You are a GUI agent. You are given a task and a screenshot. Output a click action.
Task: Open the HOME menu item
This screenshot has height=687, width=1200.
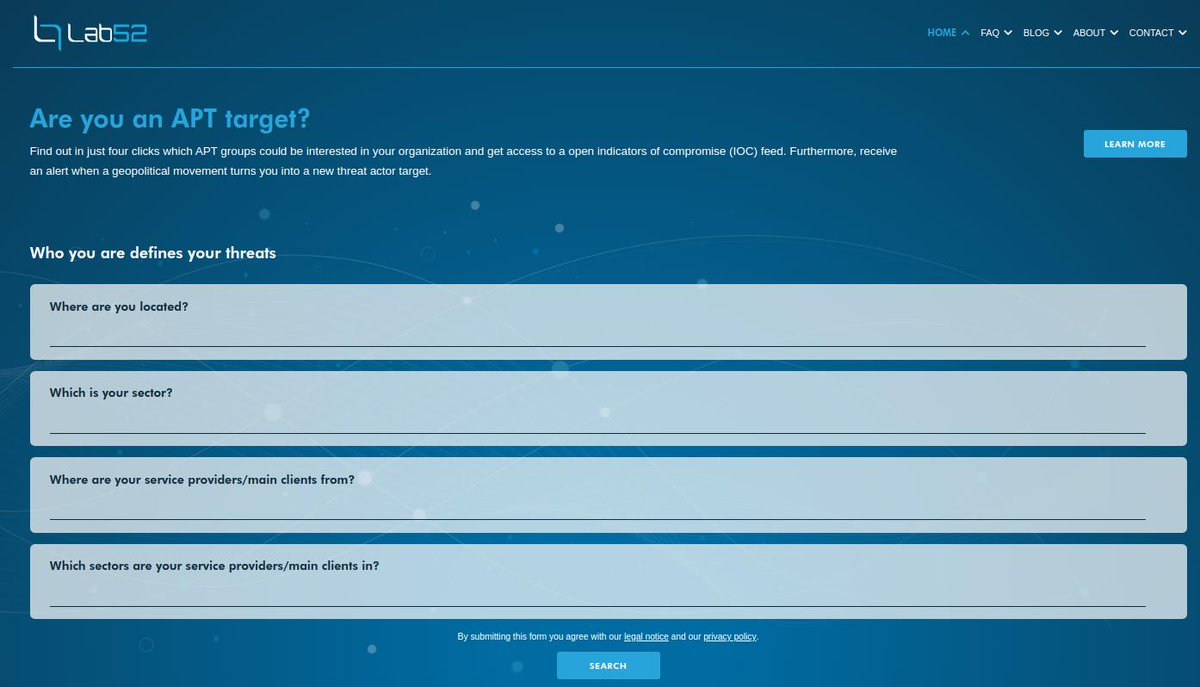942,33
